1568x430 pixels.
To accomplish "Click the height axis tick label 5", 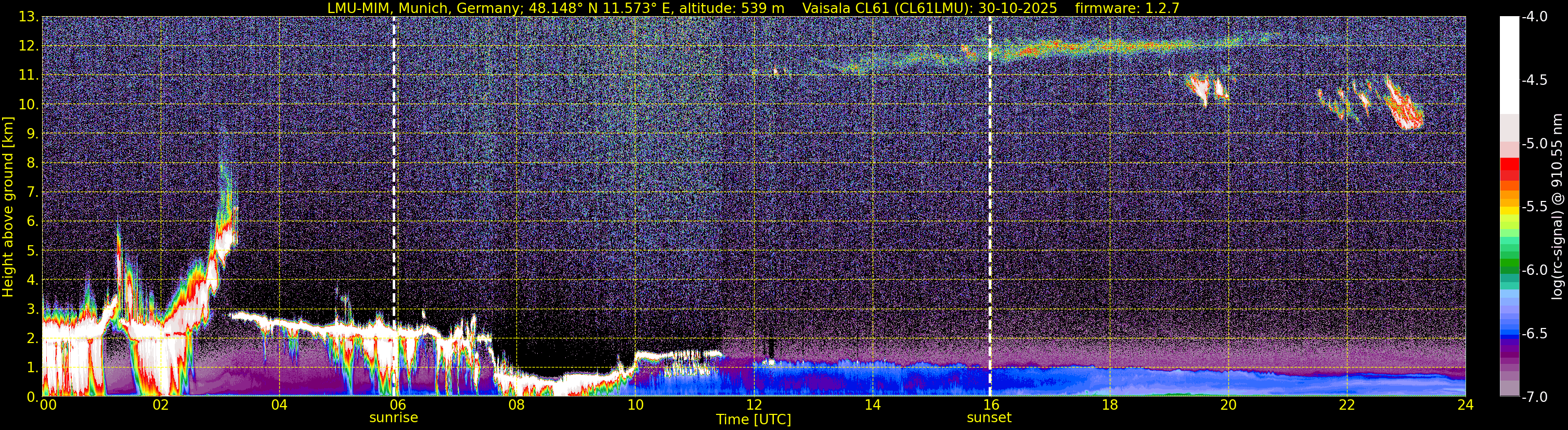I will (32, 251).
